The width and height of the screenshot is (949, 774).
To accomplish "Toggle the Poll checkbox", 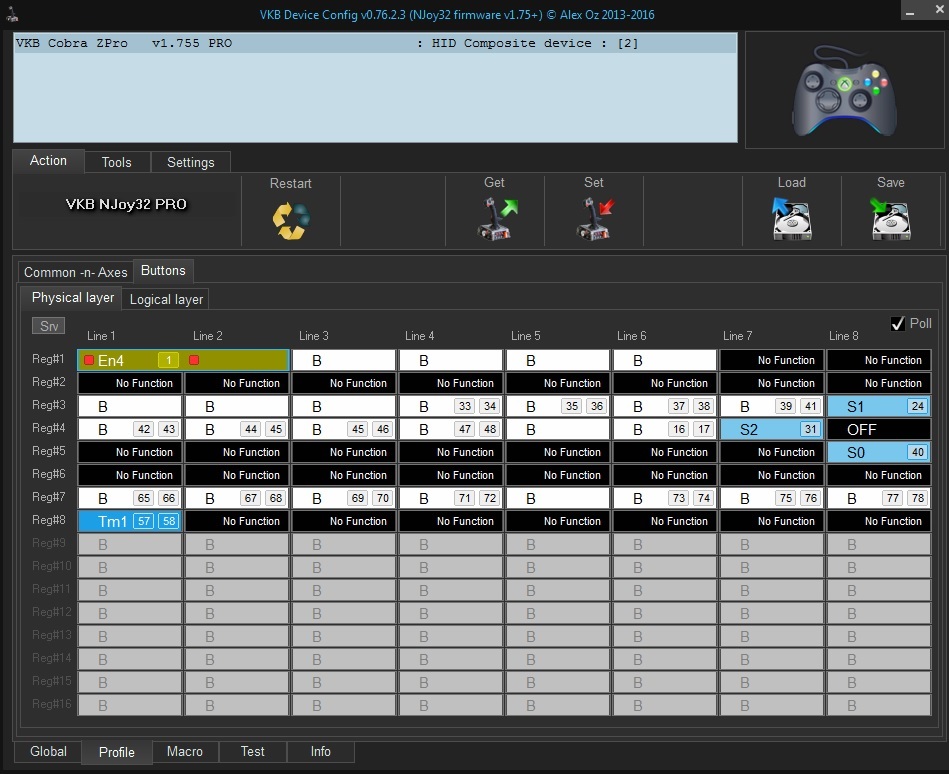I will coord(898,324).
